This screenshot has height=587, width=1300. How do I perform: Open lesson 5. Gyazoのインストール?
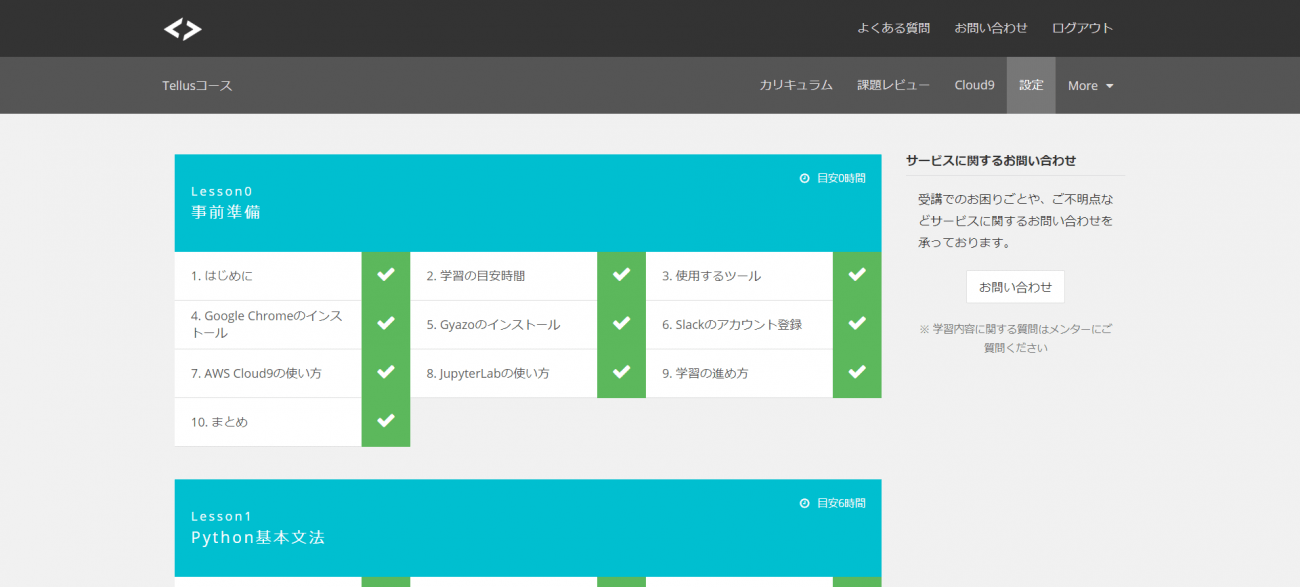pyautogui.click(x=504, y=325)
